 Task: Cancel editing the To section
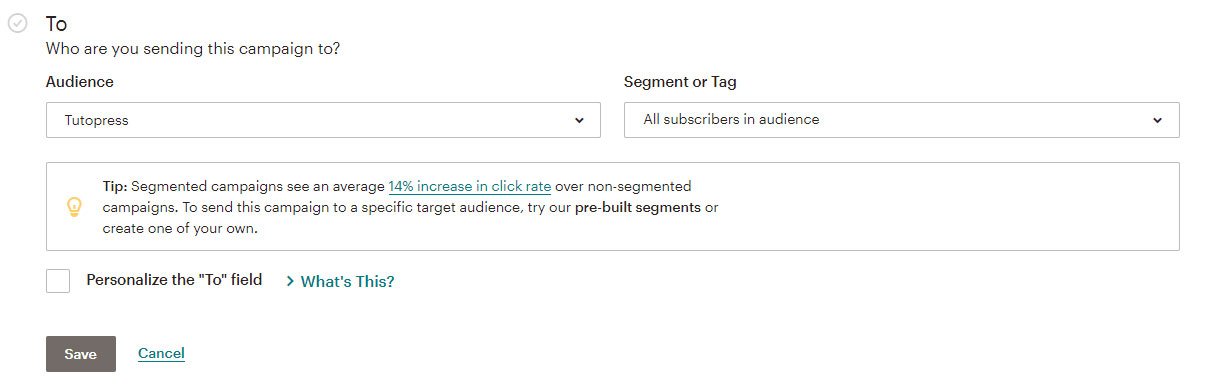click(161, 353)
